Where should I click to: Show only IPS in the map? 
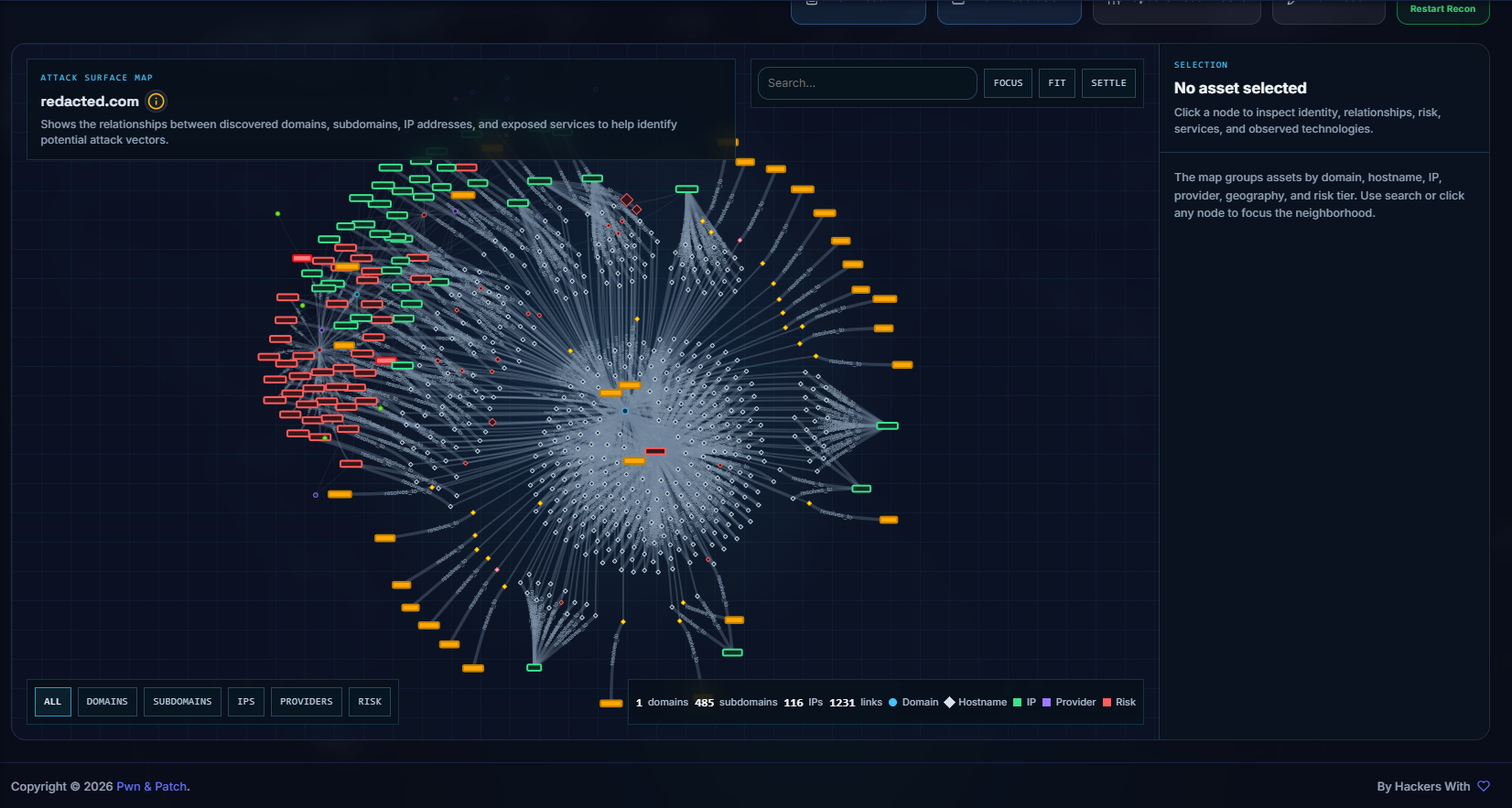click(246, 702)
